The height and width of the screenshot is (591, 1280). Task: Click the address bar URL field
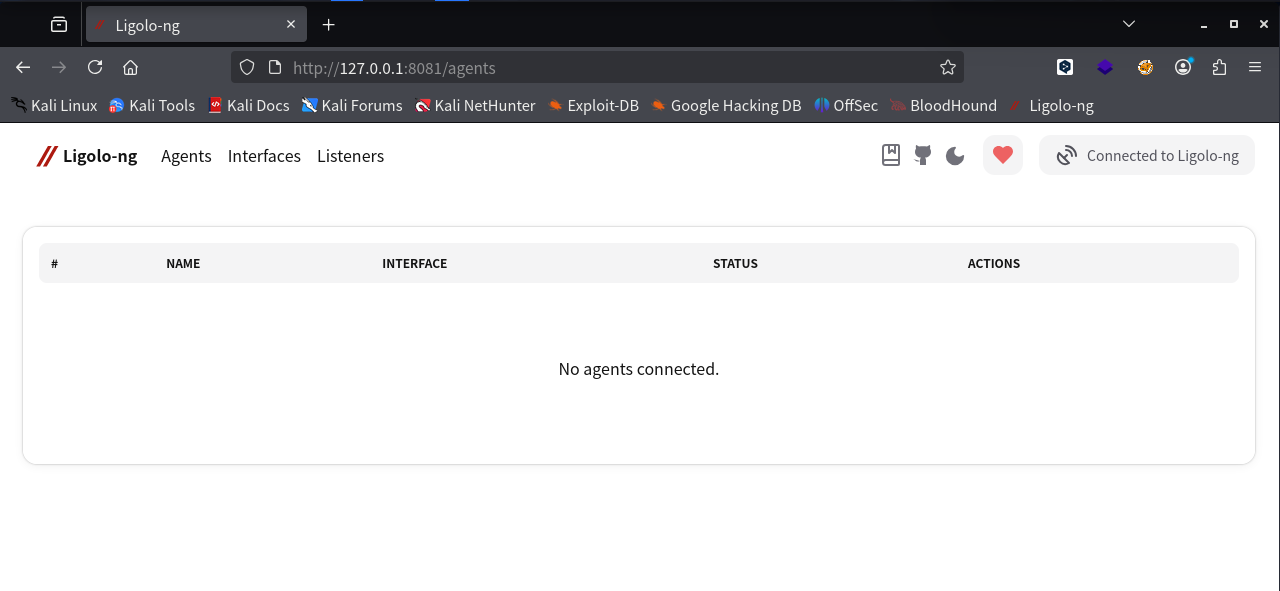(600, 68)
